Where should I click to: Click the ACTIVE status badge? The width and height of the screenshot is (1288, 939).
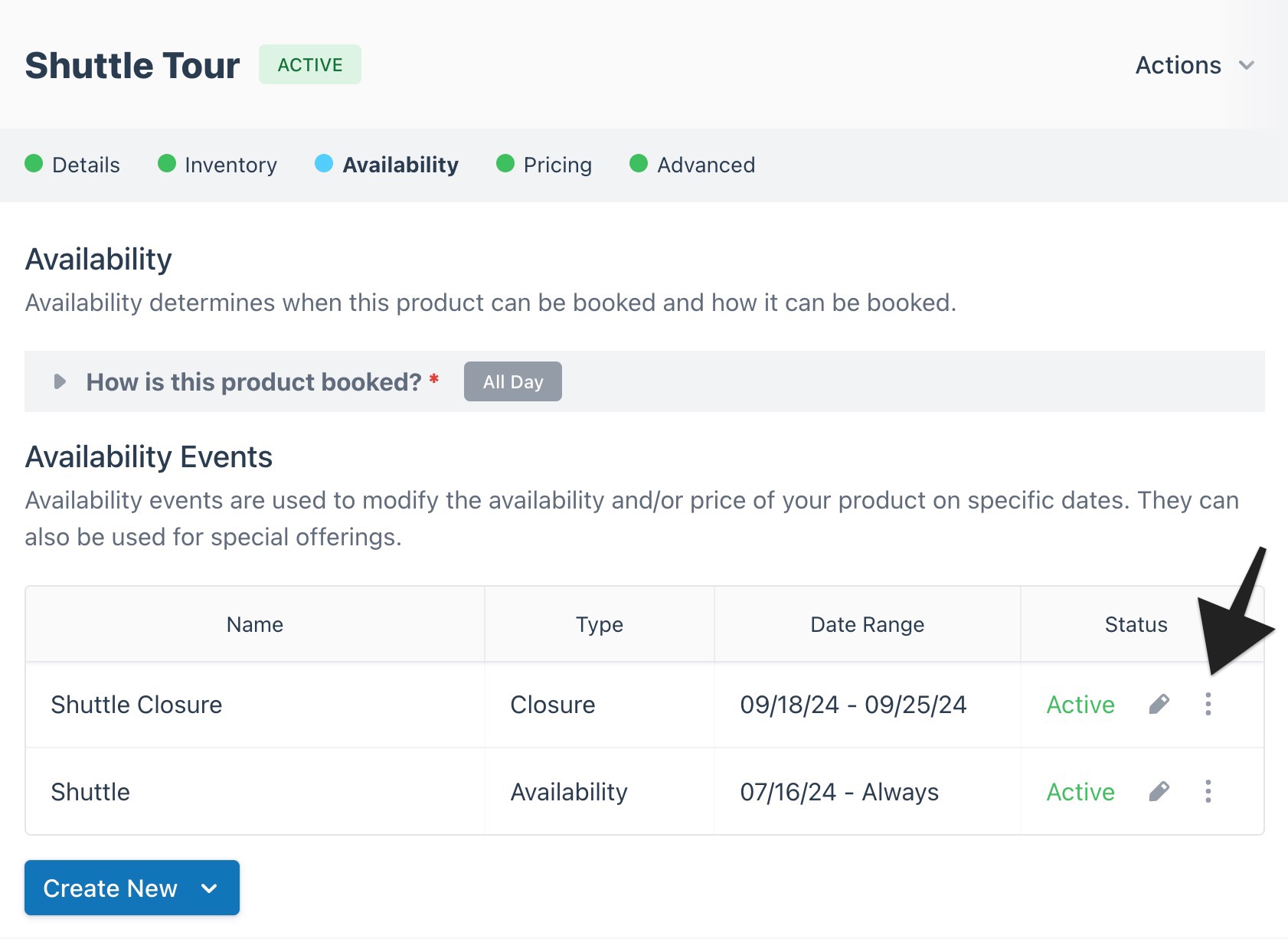point(310,65)
